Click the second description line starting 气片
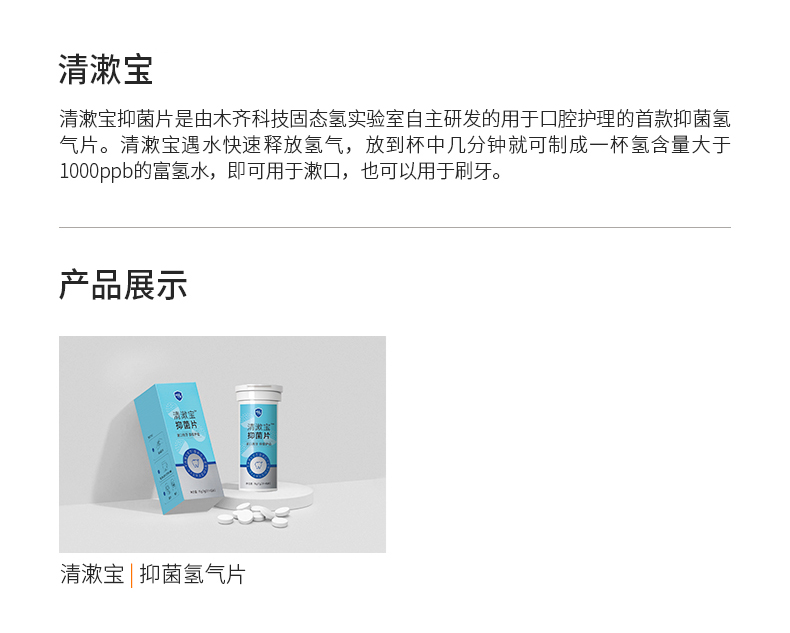 [x=395, y=145]
